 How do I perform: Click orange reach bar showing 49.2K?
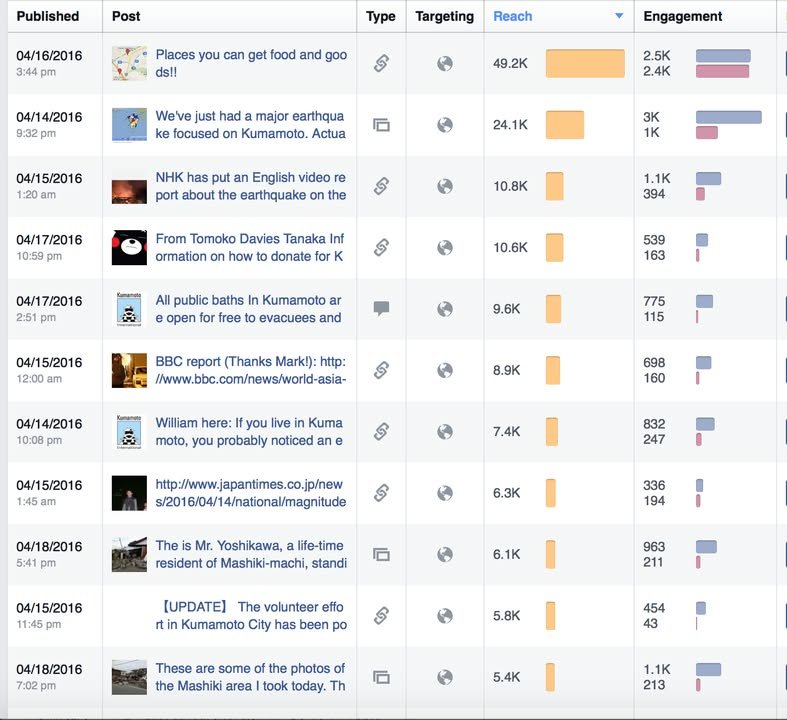pos(585,64)
